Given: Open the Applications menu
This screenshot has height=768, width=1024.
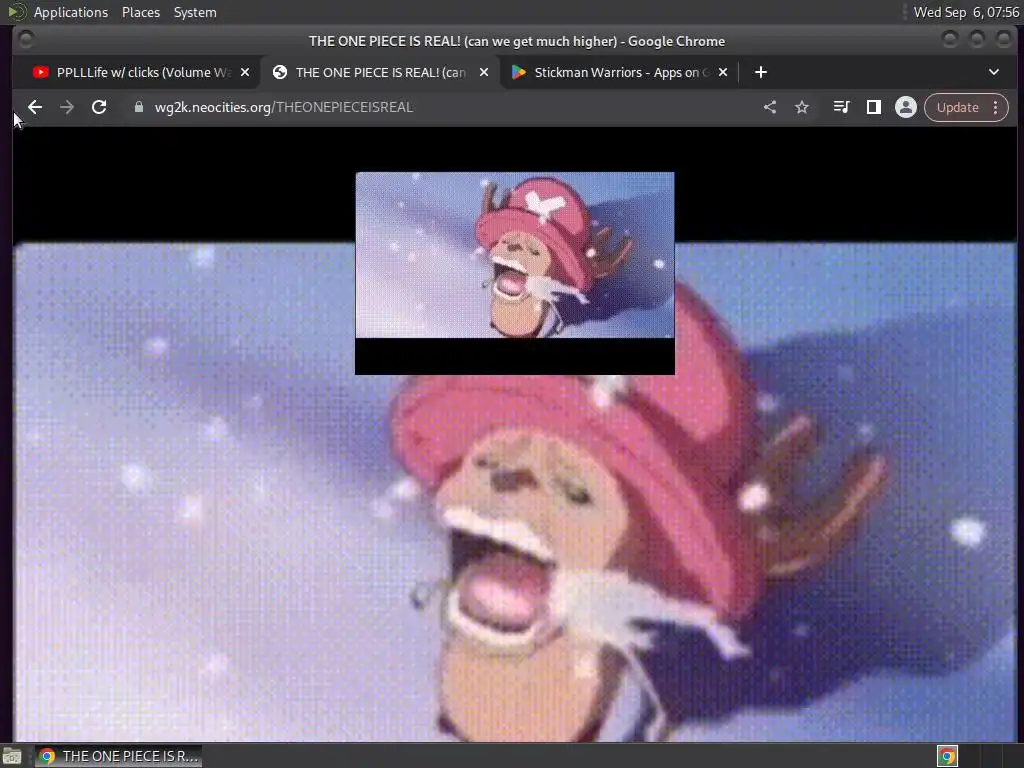Looking at the screenshot, I should (71, 12).
